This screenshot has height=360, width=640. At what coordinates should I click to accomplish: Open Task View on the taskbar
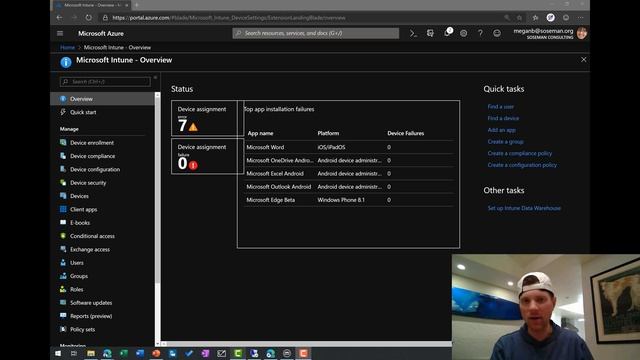click(x=74, y=353)
